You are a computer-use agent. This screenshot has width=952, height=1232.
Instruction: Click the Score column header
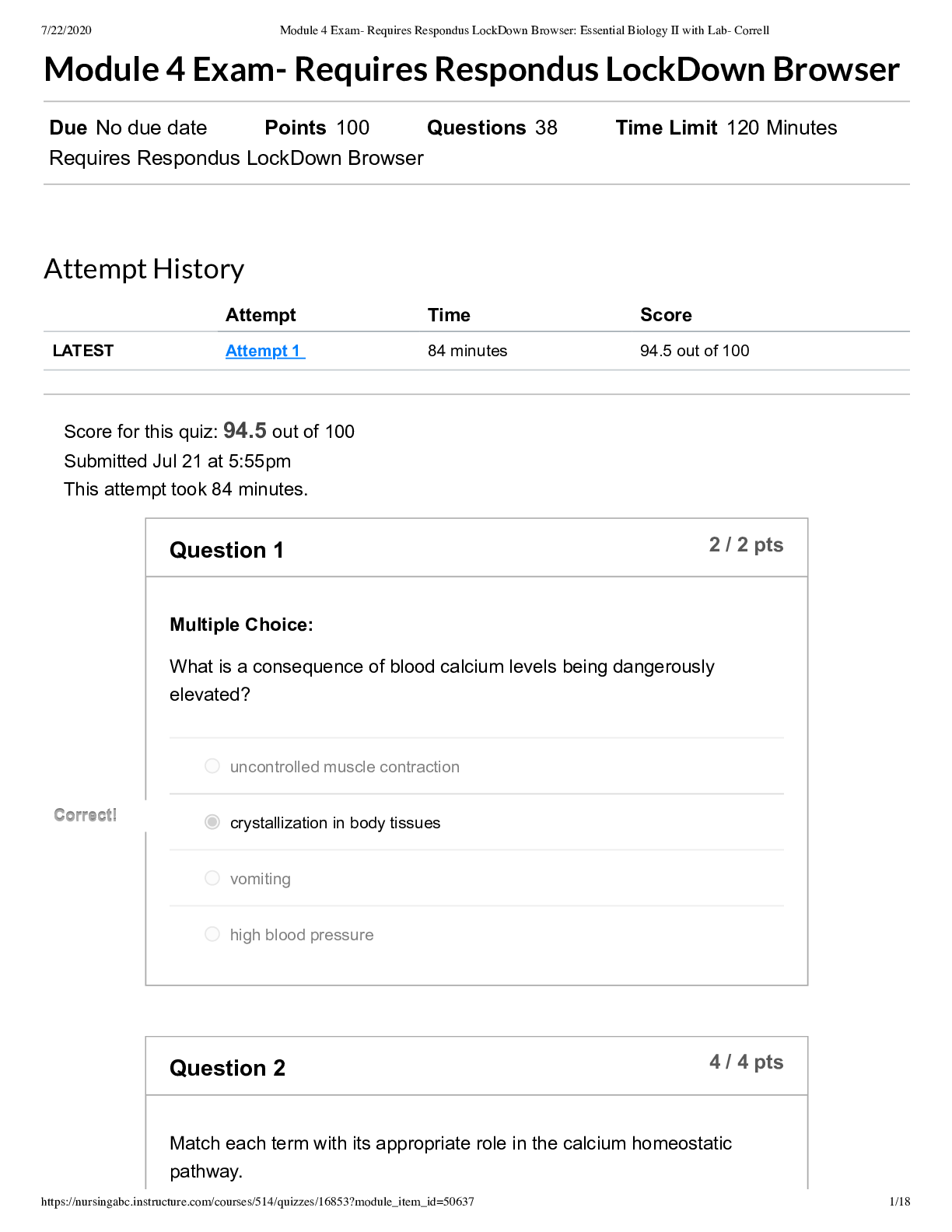666,315
